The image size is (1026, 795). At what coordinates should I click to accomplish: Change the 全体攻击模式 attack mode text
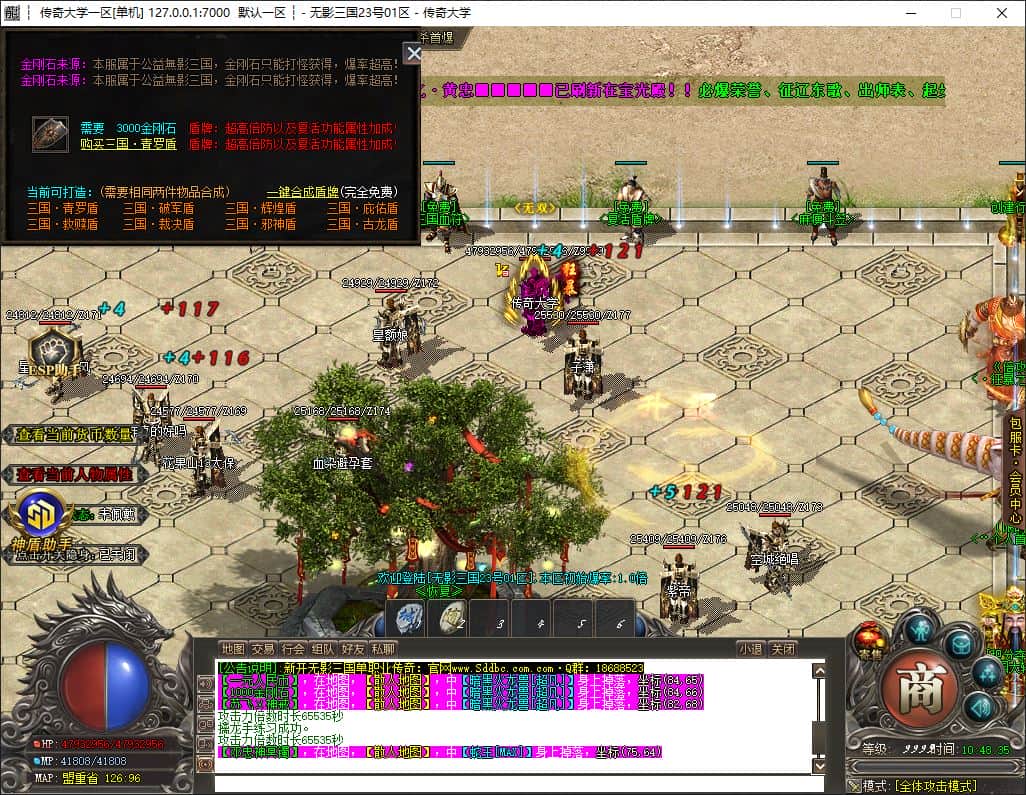pos(936,786)
